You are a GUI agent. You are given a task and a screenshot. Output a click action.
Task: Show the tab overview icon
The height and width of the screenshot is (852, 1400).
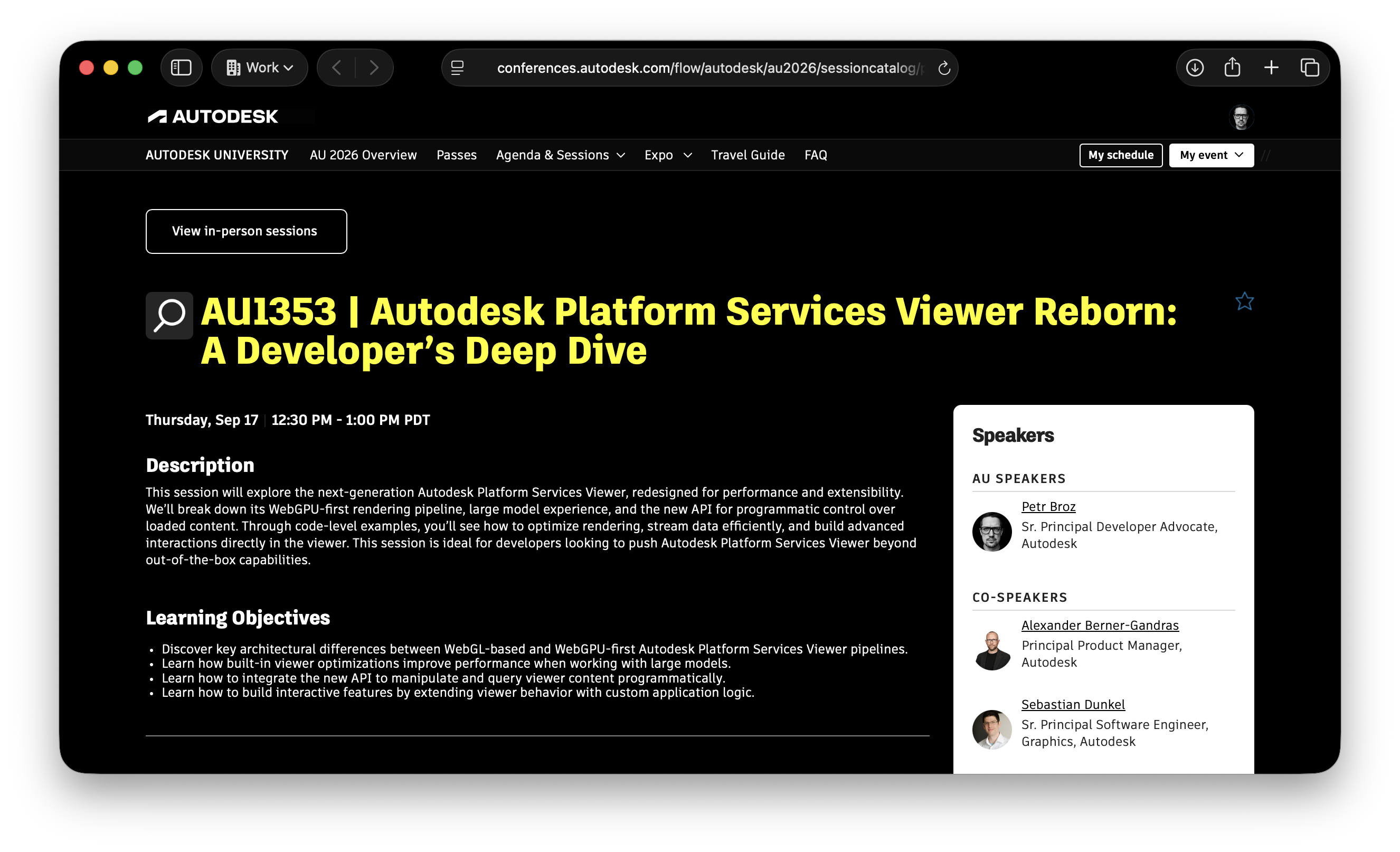1310,68
